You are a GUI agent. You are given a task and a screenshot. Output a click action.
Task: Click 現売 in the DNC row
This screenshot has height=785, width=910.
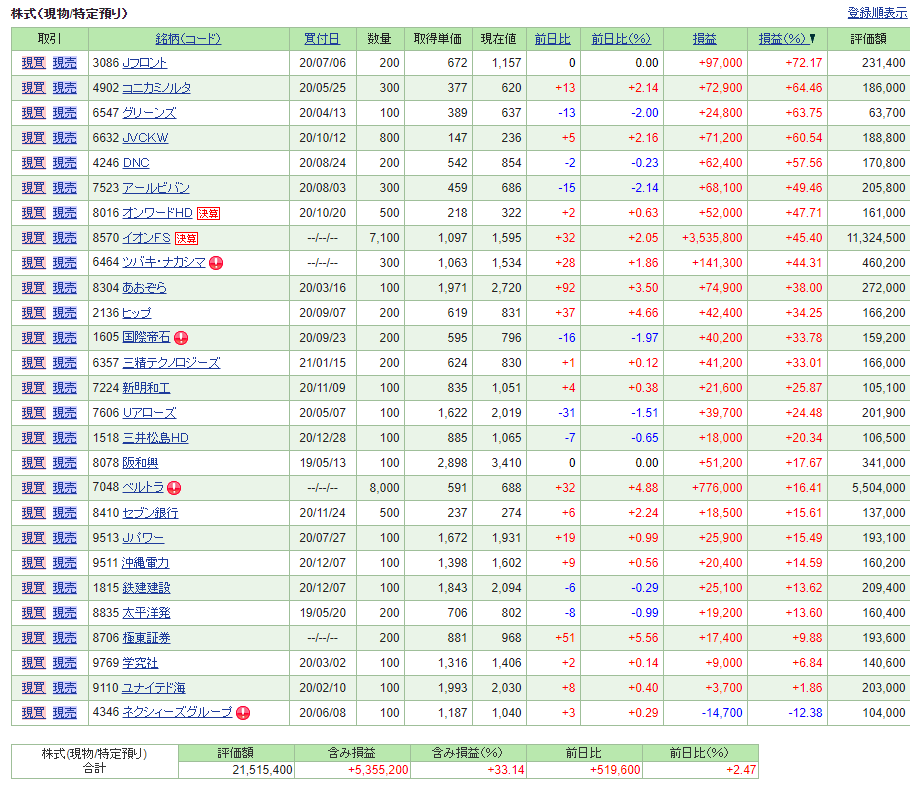pyautogui.click(x=64, y=162)
